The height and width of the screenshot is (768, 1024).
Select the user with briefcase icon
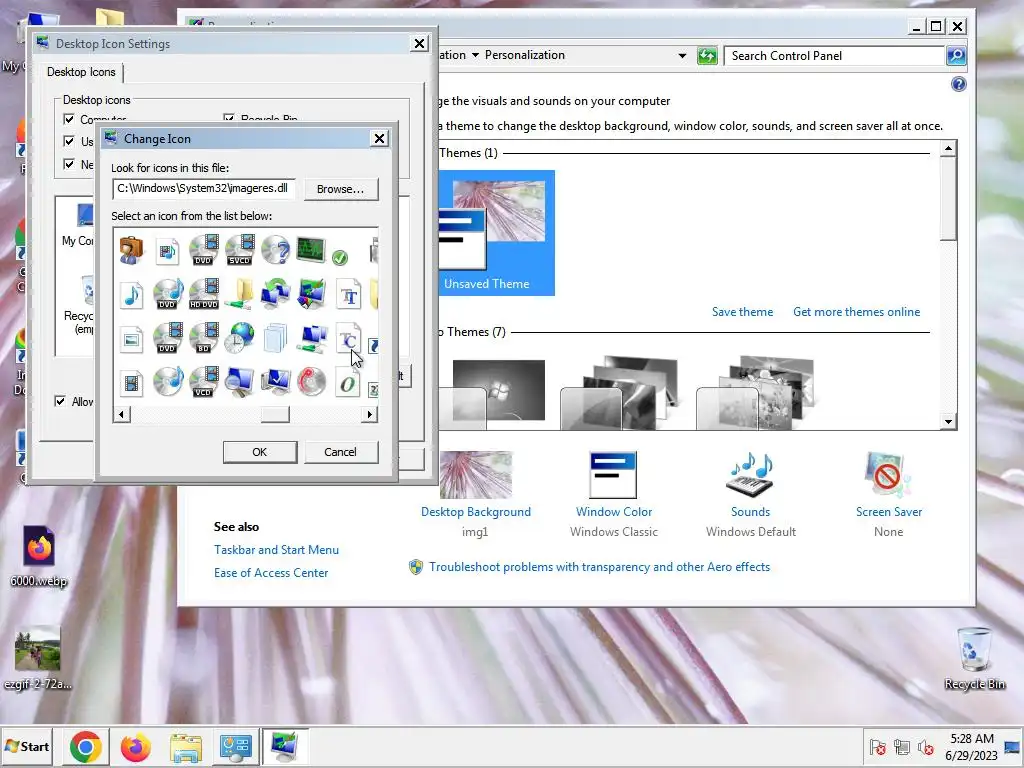click(131, 251)
